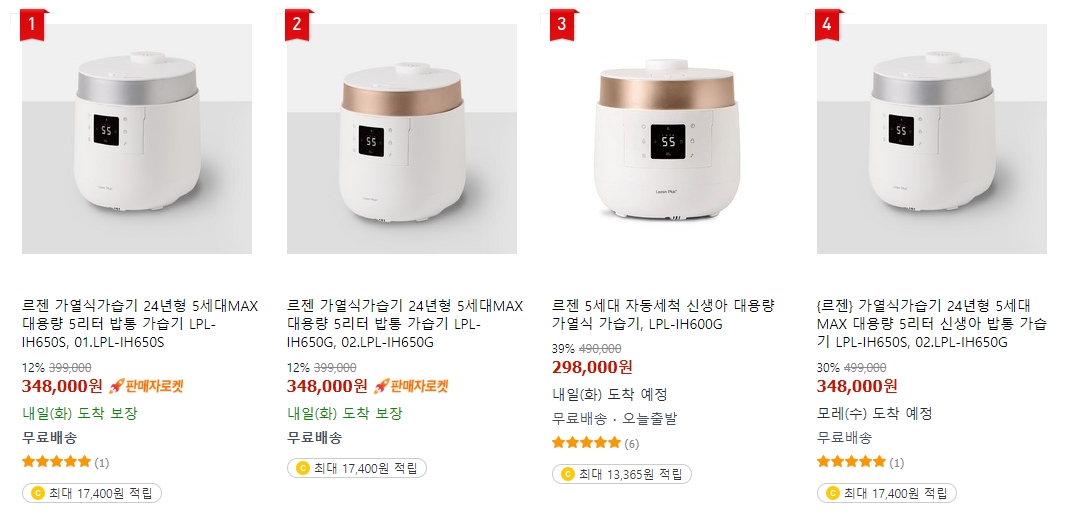Click 판매자로켓 badge on first product
The height and width of the screenshot is (523, 1067).
pos(146,387)
